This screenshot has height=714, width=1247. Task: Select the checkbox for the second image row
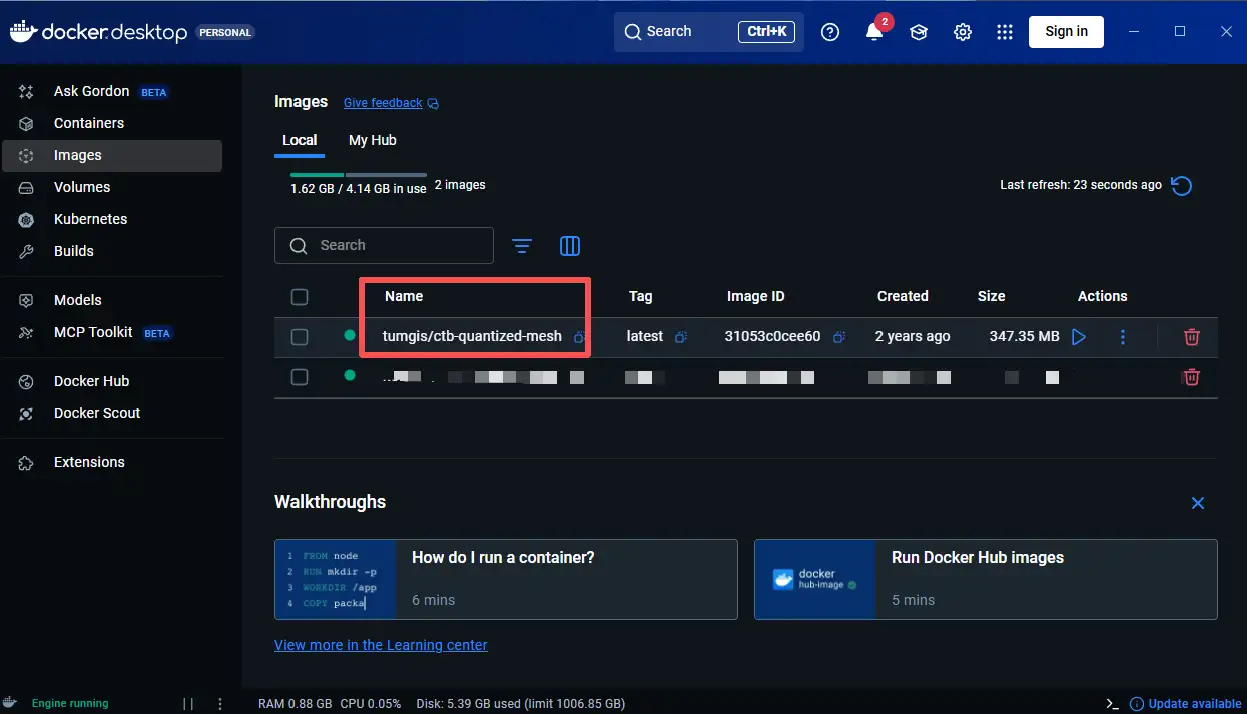(x=299, y=377)
